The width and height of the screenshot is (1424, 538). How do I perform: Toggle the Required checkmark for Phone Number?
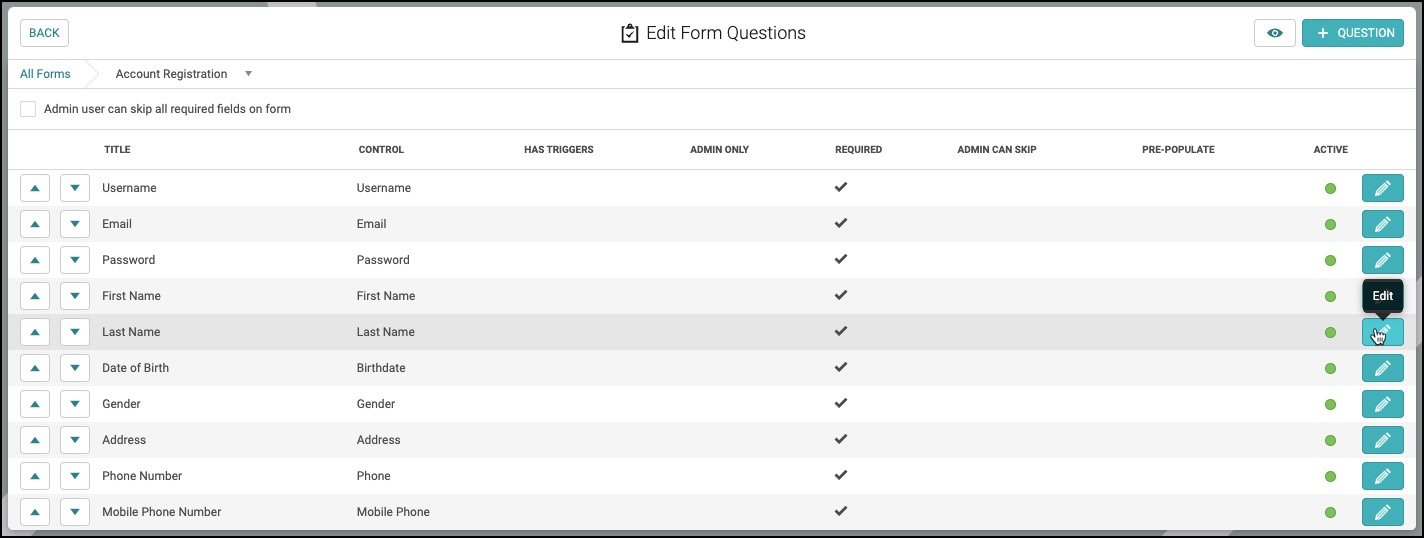841,475
